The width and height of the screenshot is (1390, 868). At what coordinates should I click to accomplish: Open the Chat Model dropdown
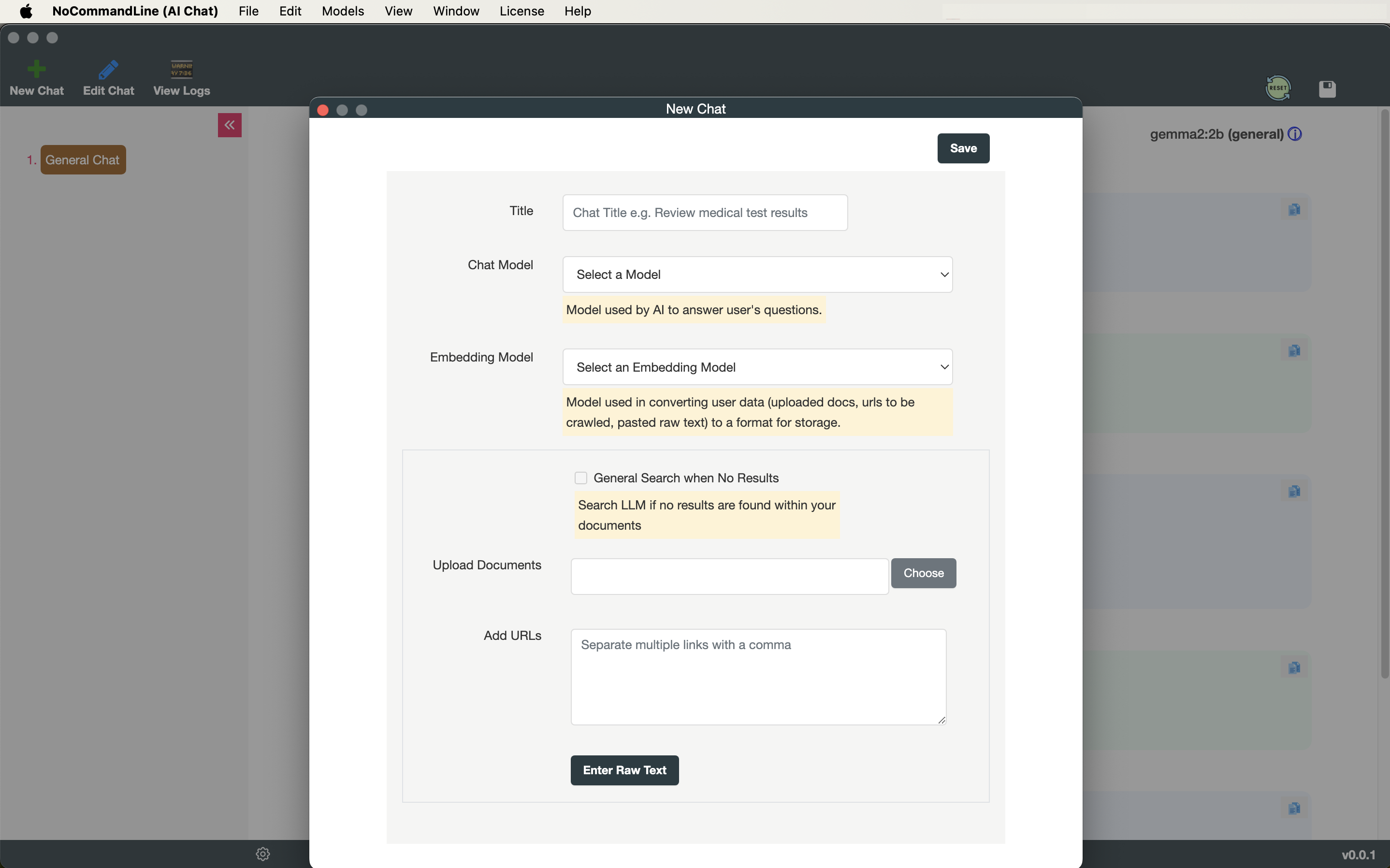pos(757,275)
